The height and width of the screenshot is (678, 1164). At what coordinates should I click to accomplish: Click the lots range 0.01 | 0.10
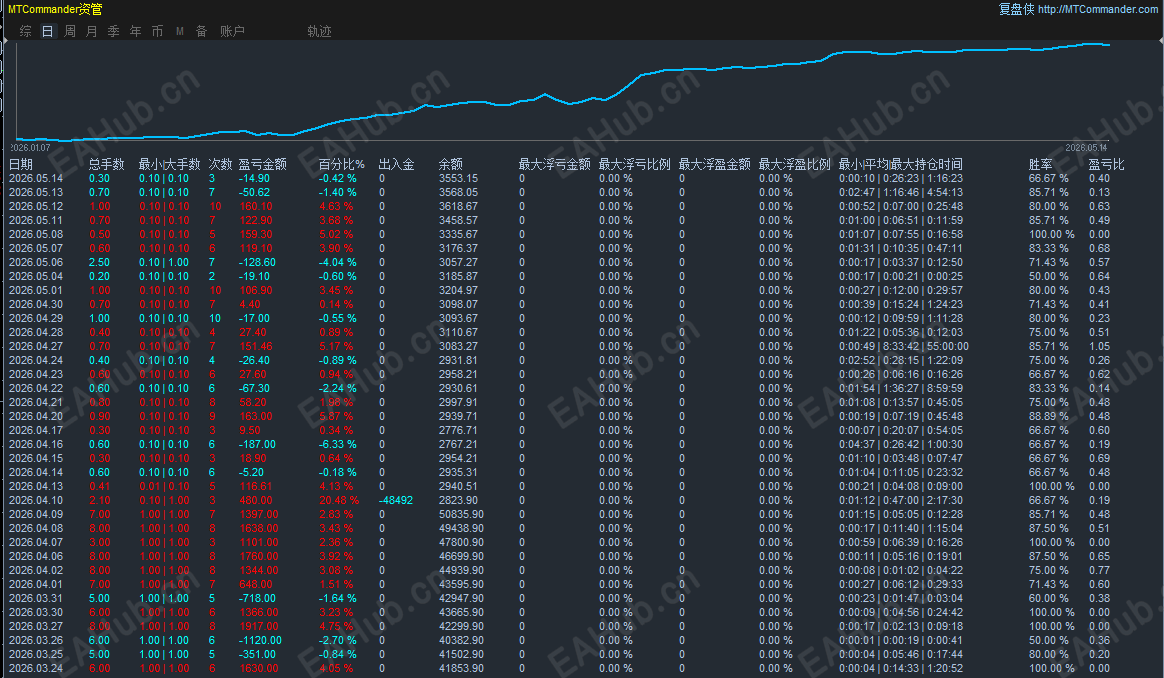[164, 486]
